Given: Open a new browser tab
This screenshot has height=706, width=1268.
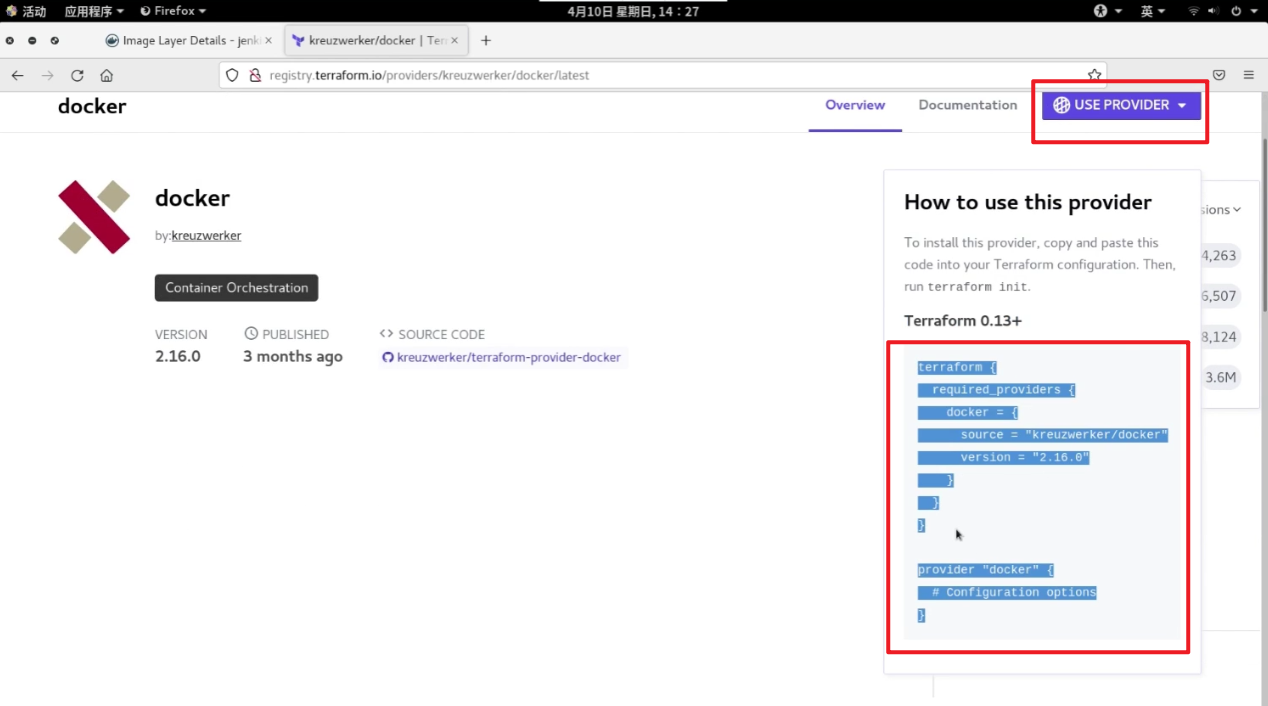Looking at the screenshot, I should coord(486,41).
